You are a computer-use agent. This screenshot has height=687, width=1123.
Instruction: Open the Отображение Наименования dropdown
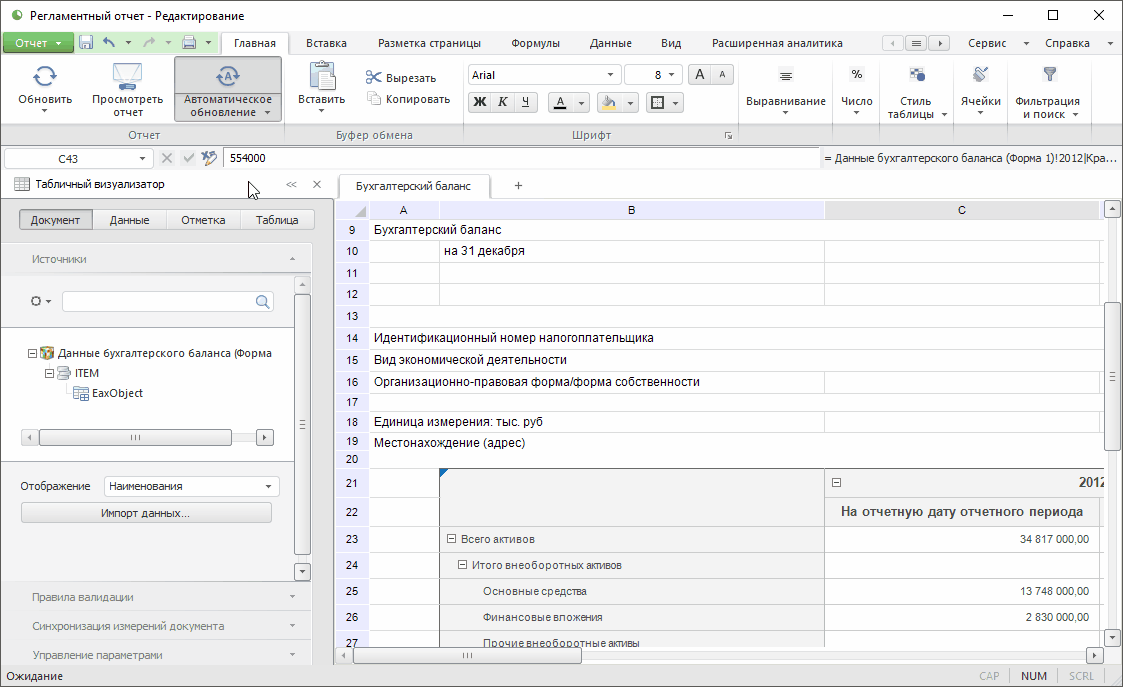(x=268, y=487)
